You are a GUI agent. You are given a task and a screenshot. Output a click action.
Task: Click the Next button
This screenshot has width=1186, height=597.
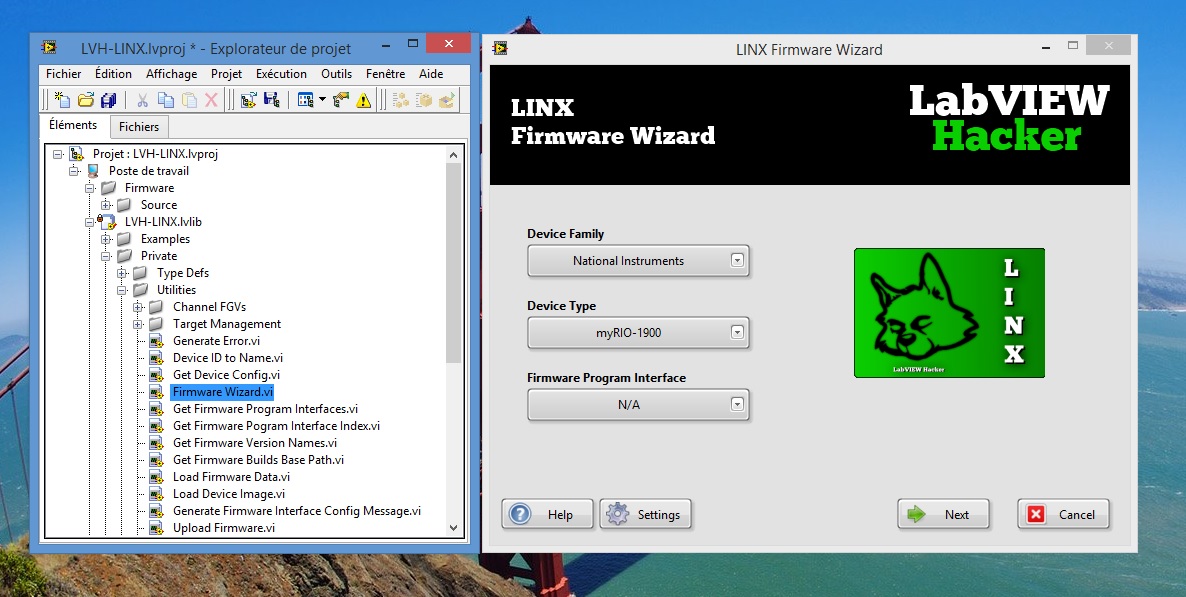943,515
